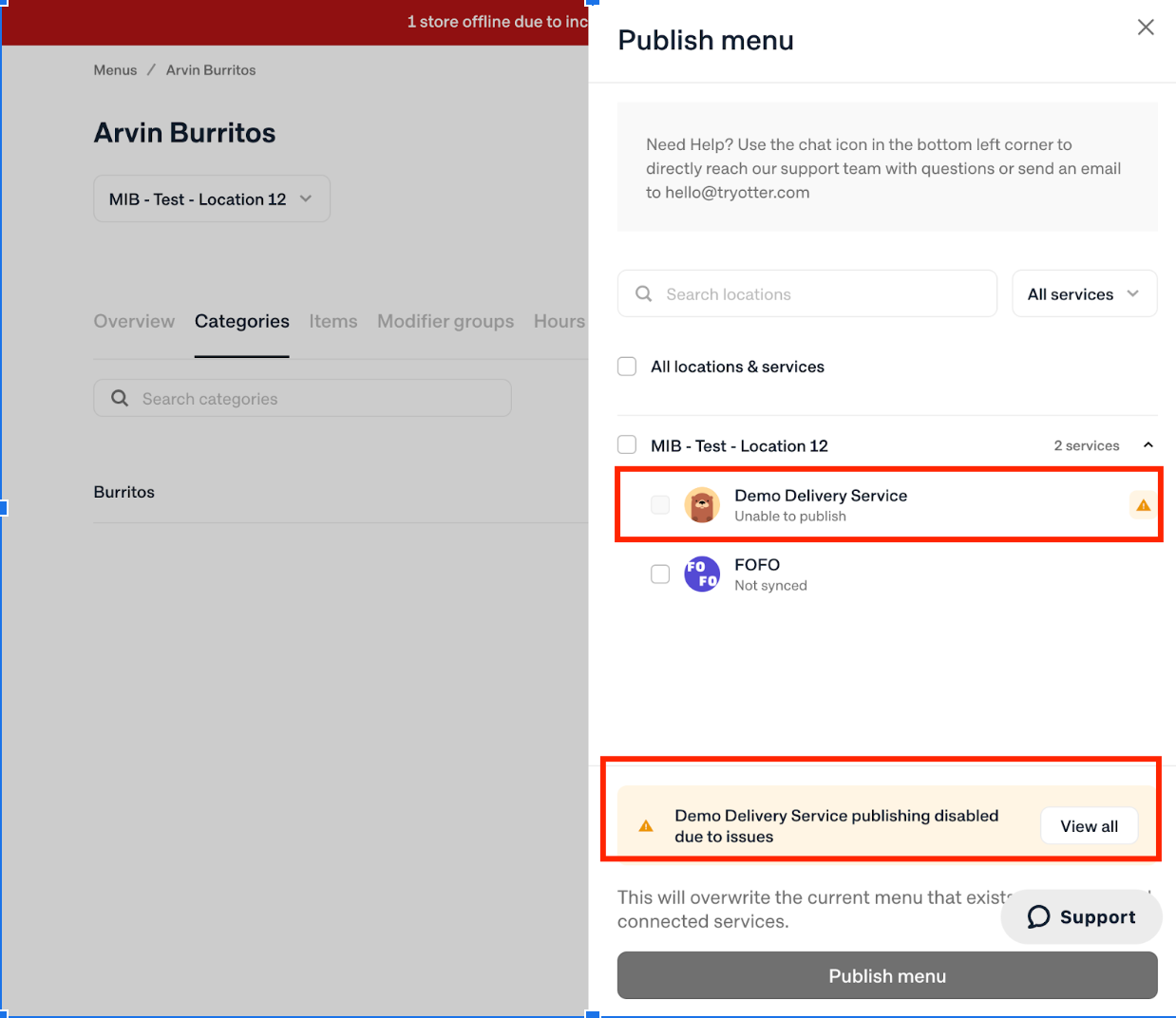This screenshot has height=1018, width=1176.
Task: Click the Publish menu button
Action: point(887,975)
